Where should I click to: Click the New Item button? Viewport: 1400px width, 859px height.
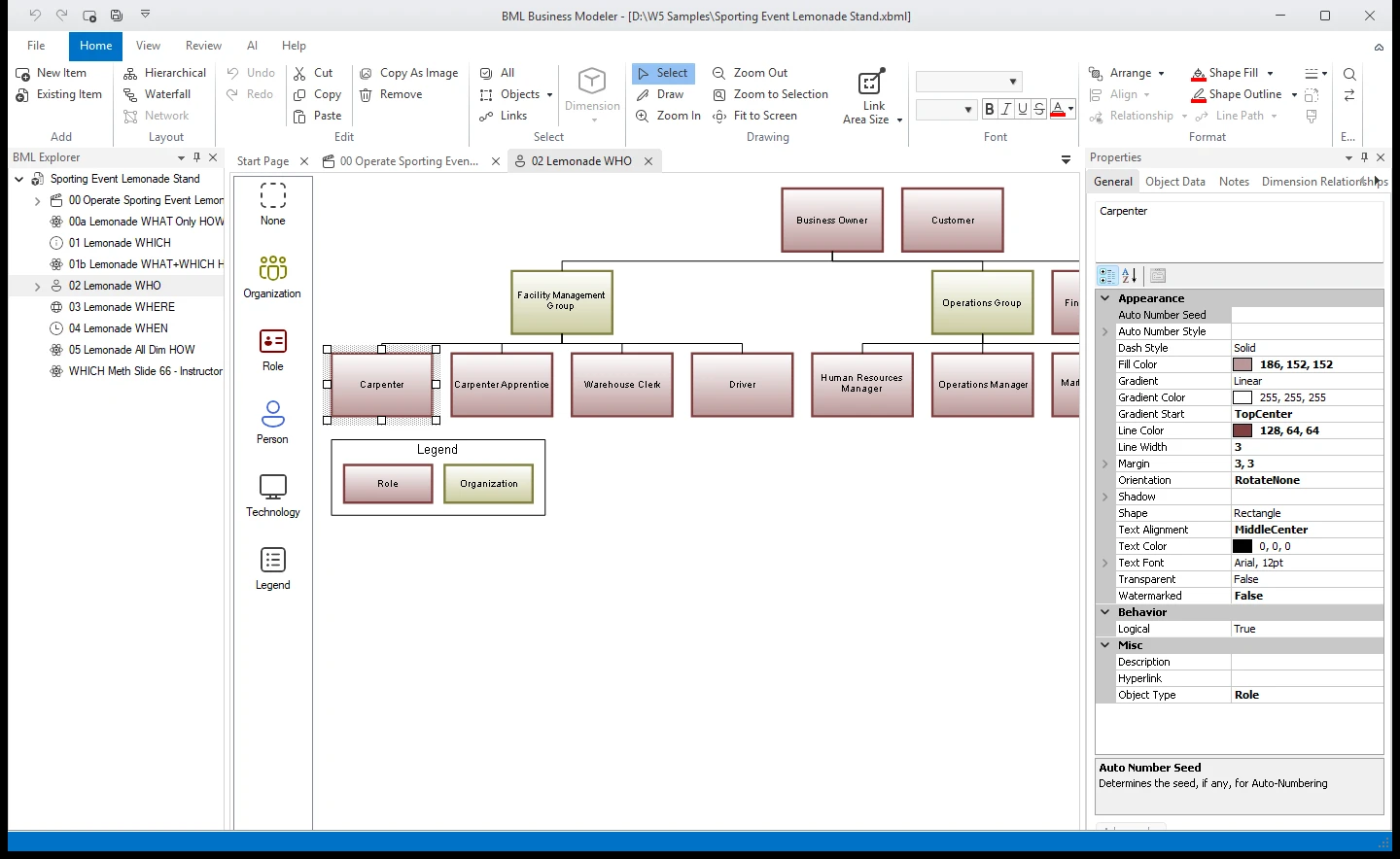pos(52,73)
